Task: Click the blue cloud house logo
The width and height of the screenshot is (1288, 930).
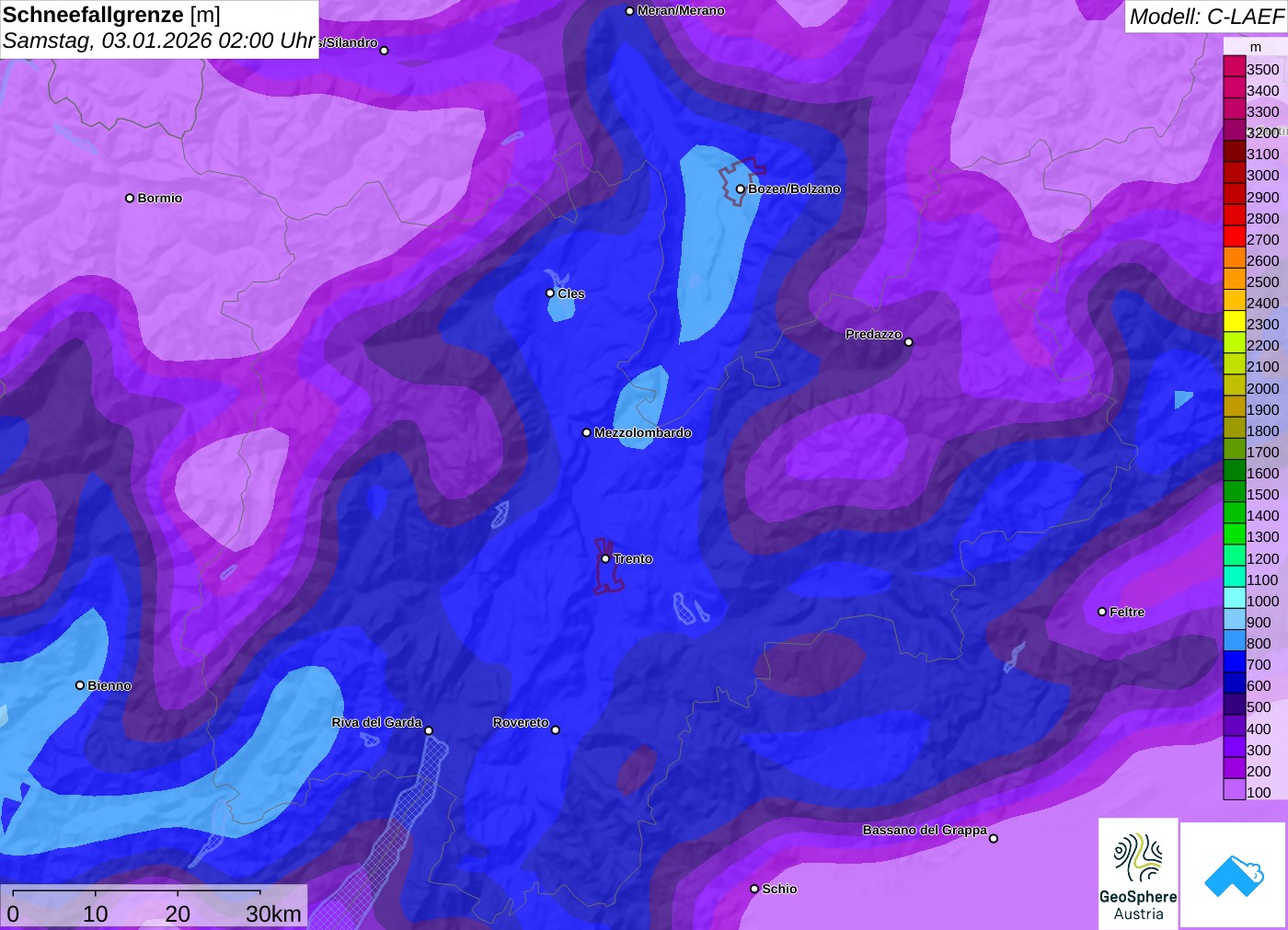Action: [1234, 876]
